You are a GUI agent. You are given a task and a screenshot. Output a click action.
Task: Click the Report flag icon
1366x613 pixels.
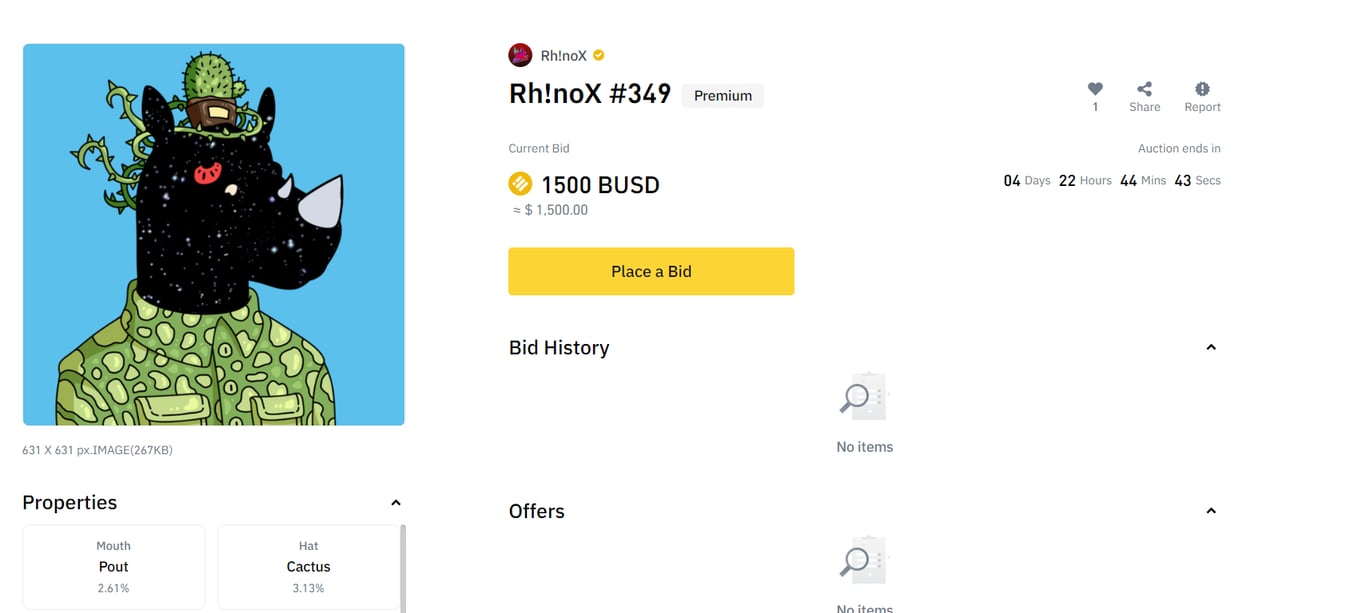pyautogui.click(x=1202, y=89)
